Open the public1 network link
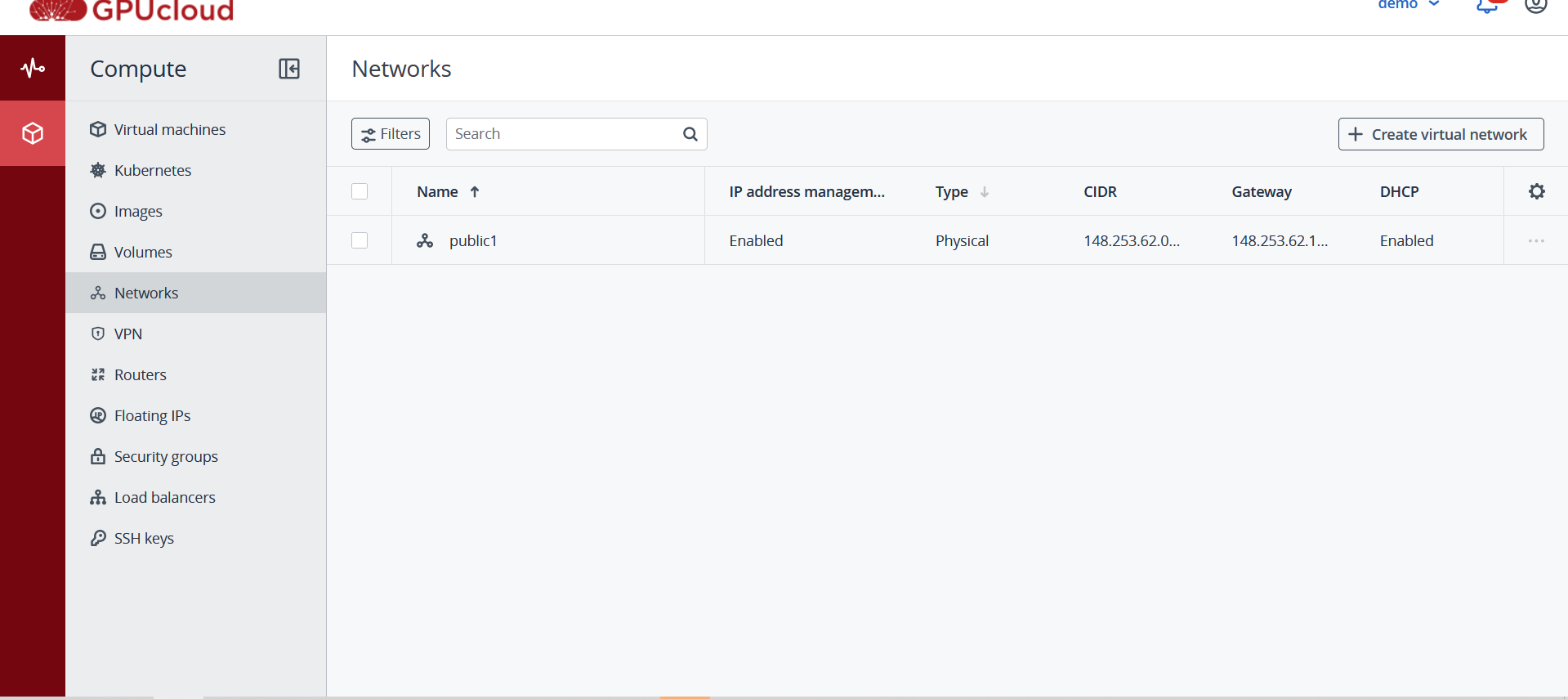1568x699 pixels. point(473,240)
